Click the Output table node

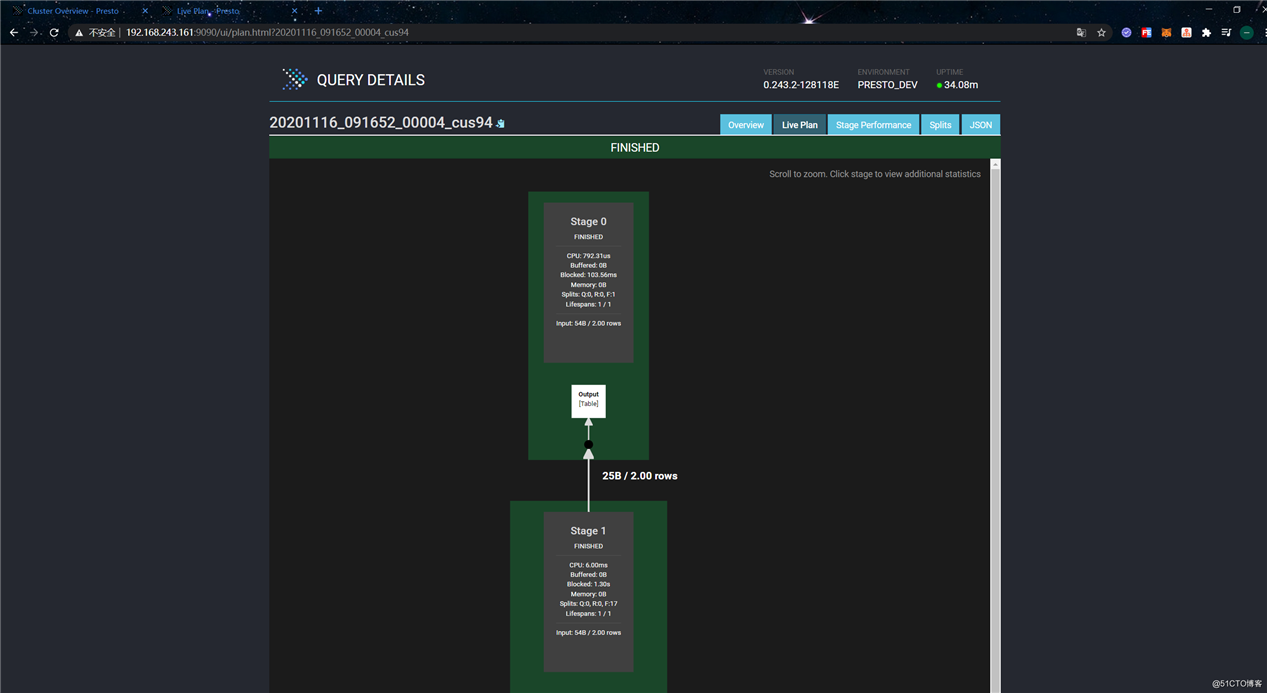pyautogui.click(x=588, y=400)
